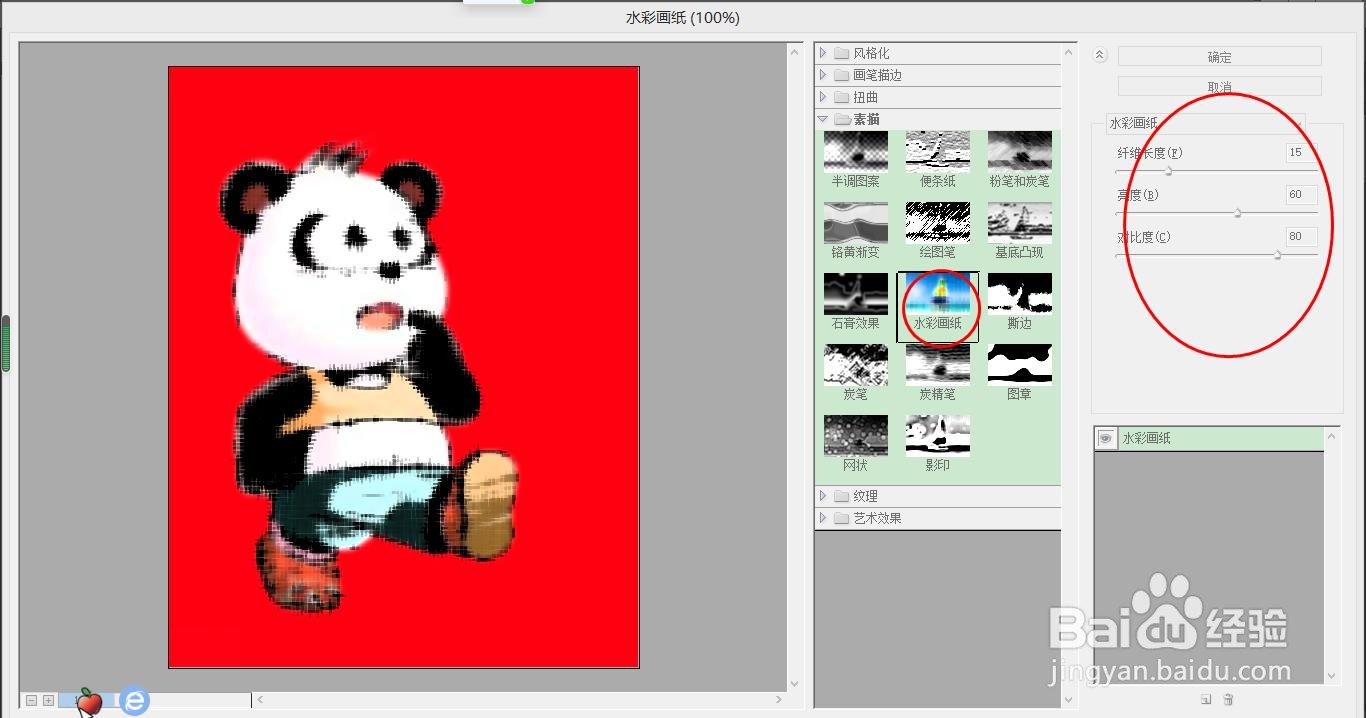Expand the 风格化 filter category
This screenshot has height=718, width=1366.
point(824,52)
